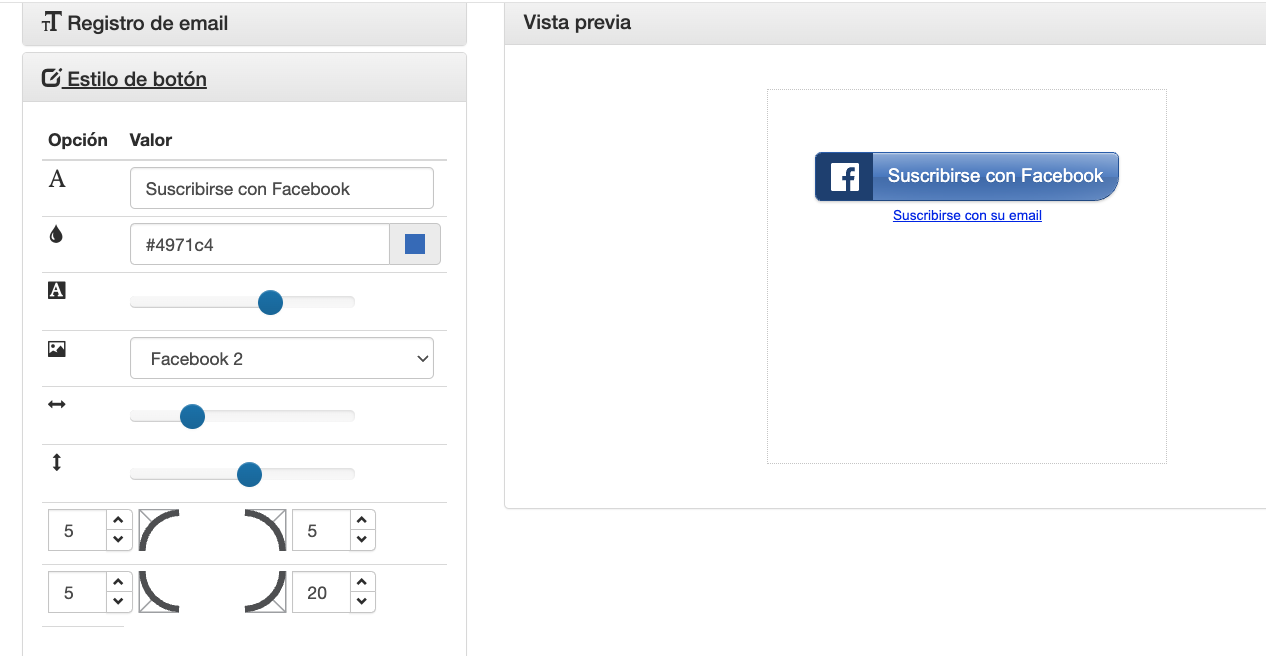Click the #4971c4 hex color field
The width and height of the screenshot is (1266, 656).
pyautogui.click(x=259, y=244)
